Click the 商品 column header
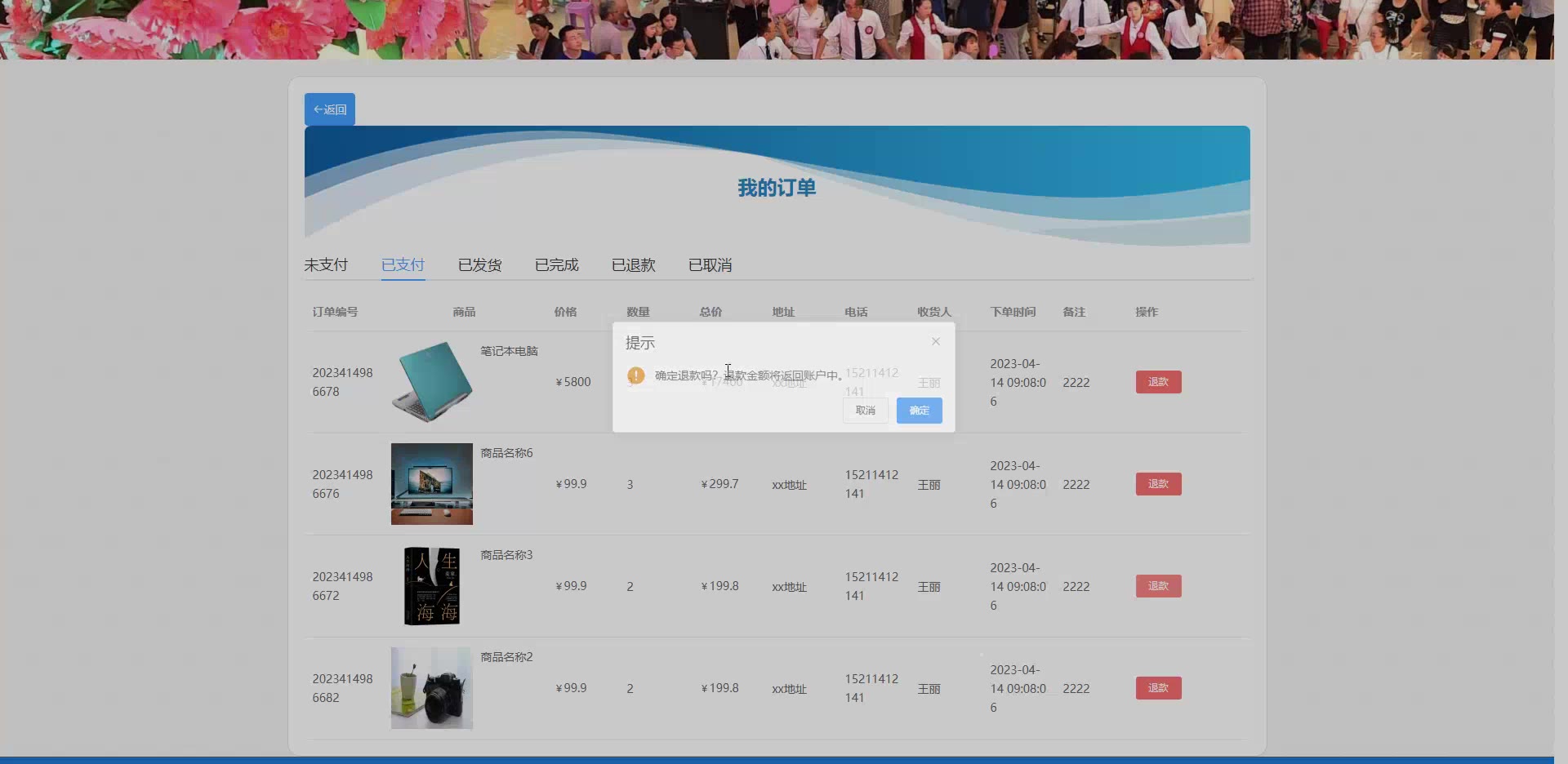This screenshot has width=1568, height=764. point(464,312)
